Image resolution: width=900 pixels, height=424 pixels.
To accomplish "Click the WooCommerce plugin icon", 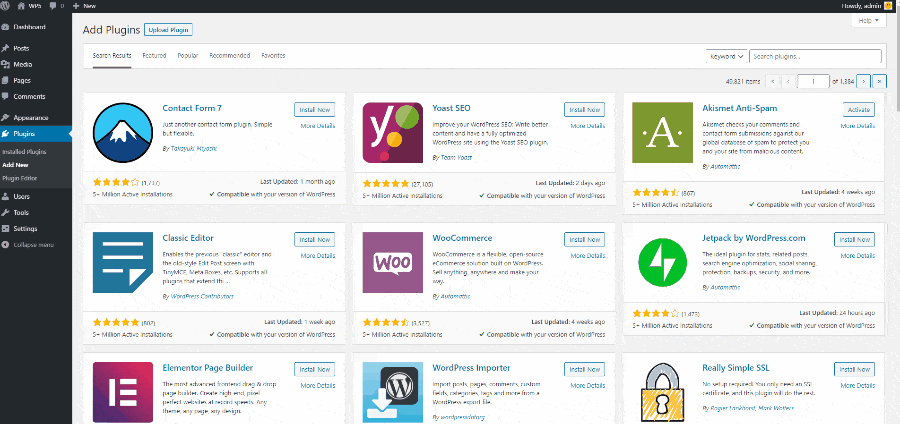I will (393, 263).
